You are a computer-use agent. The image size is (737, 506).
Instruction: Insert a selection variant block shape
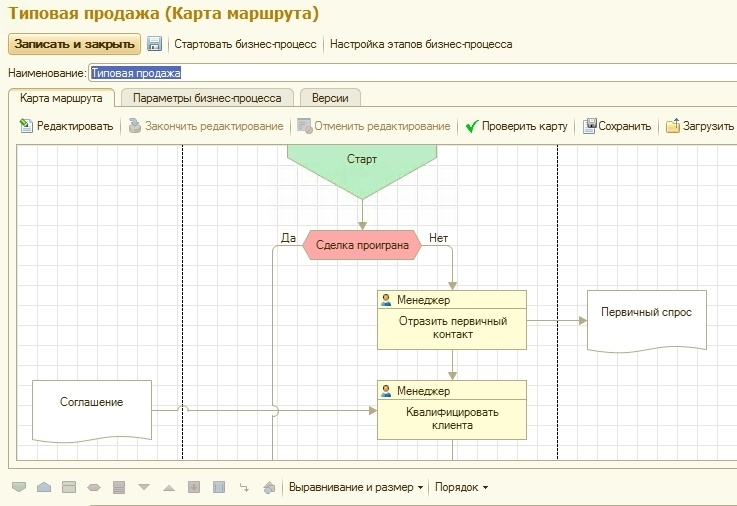click(119, 487)
